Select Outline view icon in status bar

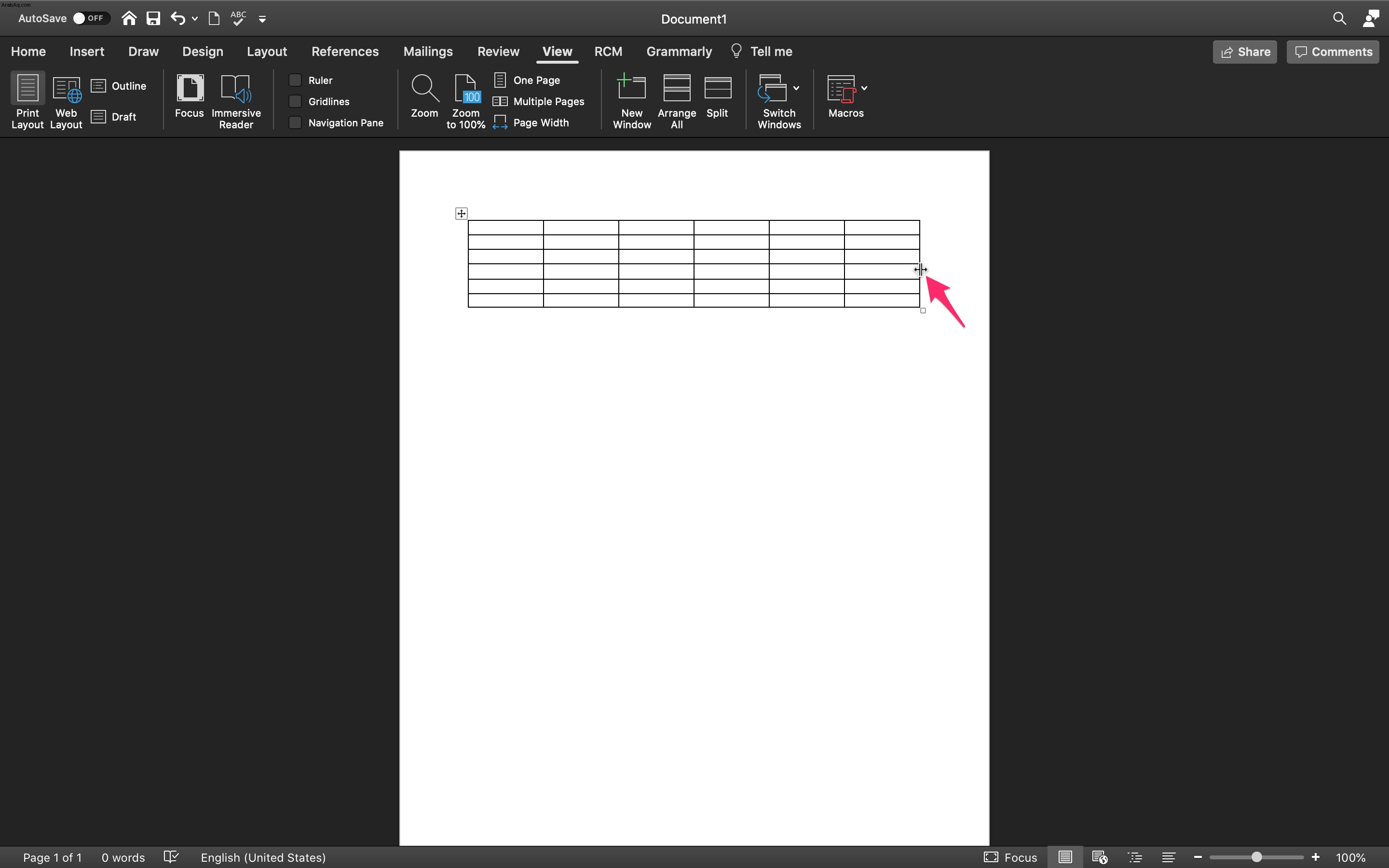(1135, 857)
